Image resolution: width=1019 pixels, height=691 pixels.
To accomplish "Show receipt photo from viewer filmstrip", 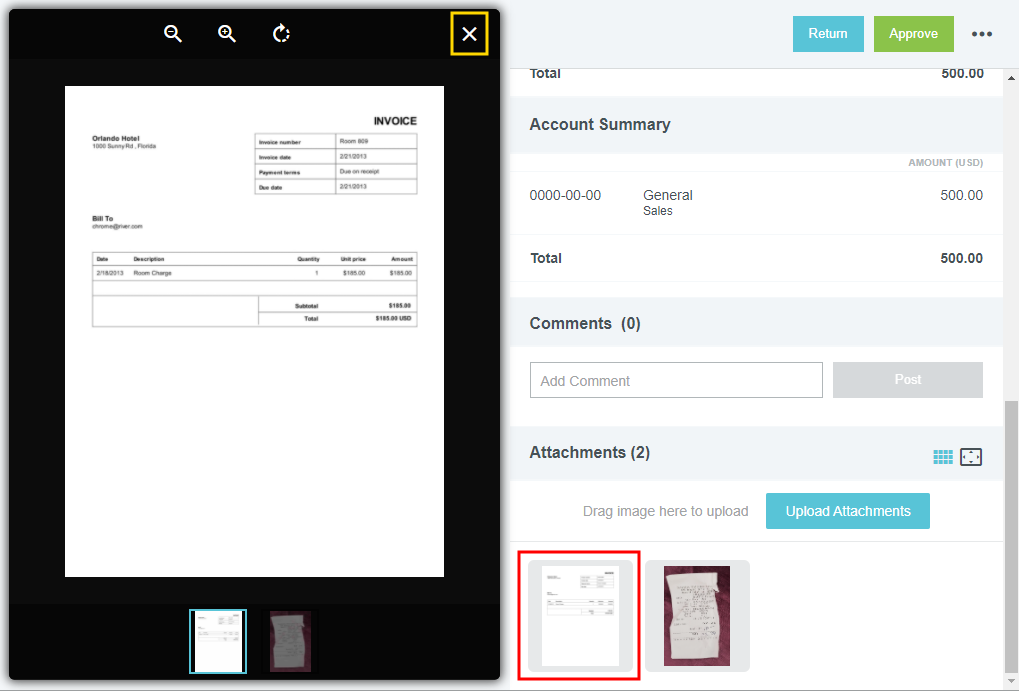I will click(290, 641).
